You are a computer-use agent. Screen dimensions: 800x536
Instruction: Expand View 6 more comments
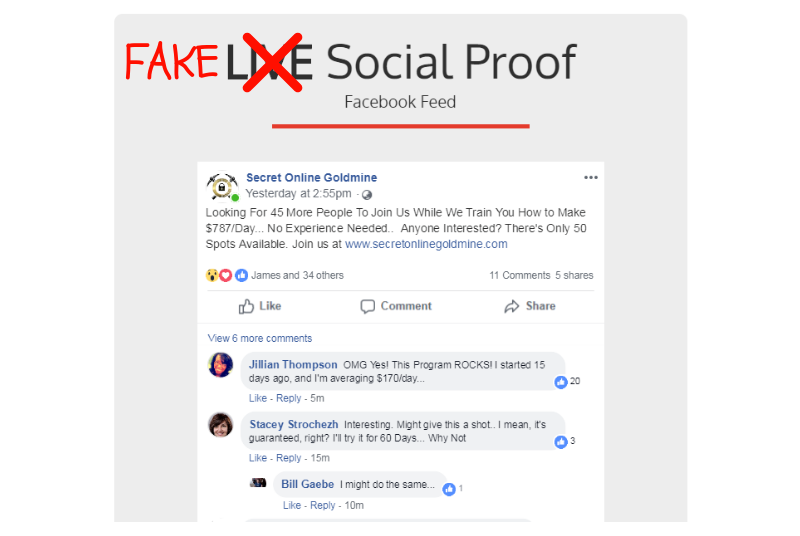coord(259,338)
